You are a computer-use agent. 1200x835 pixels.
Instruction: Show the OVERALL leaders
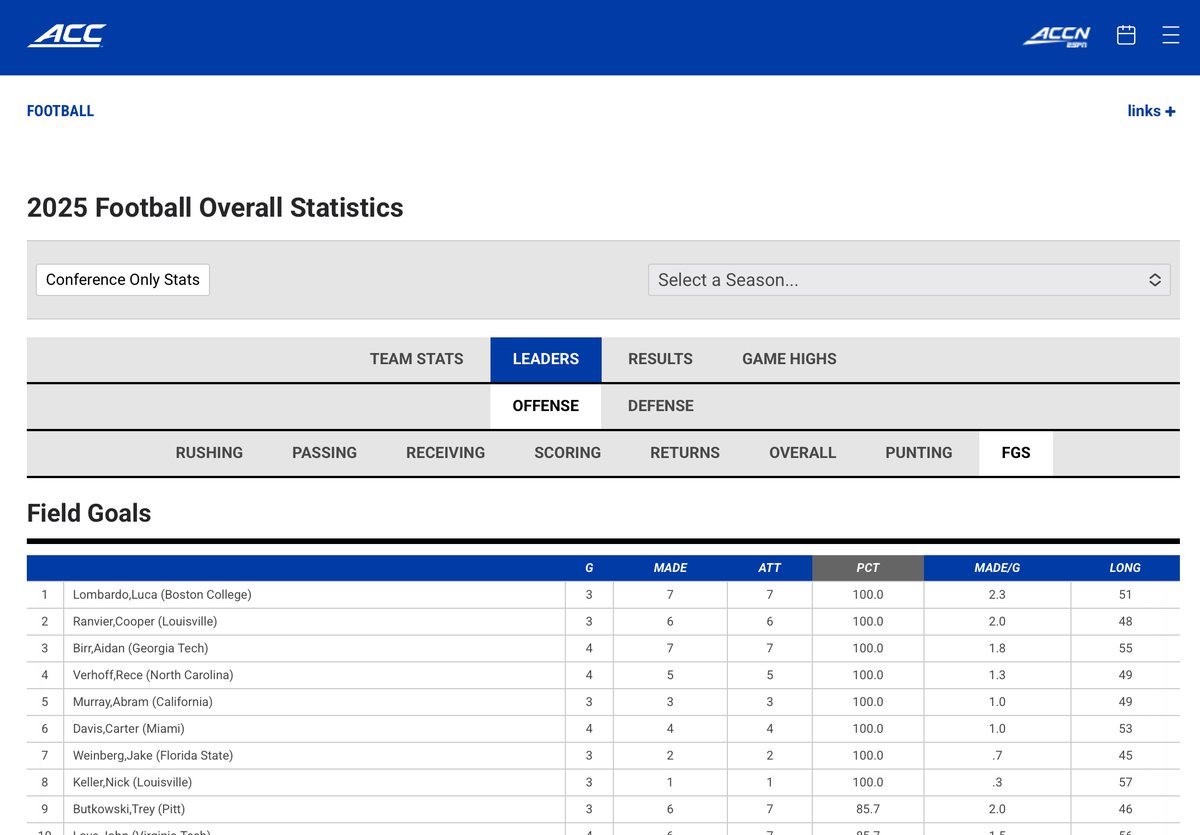click(x=802, y=453)
